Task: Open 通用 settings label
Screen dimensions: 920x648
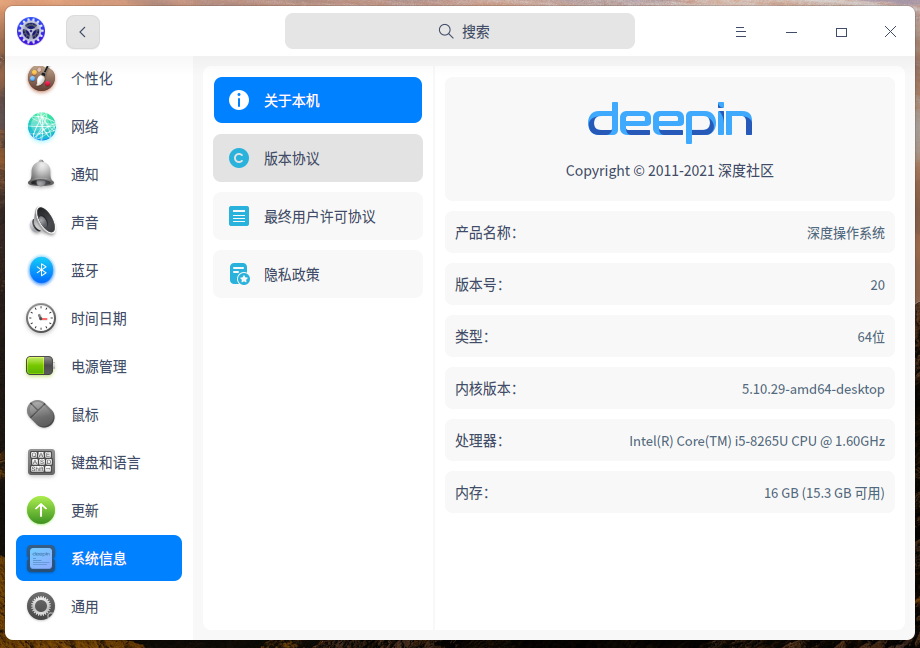Action: [x=85, y=607]
